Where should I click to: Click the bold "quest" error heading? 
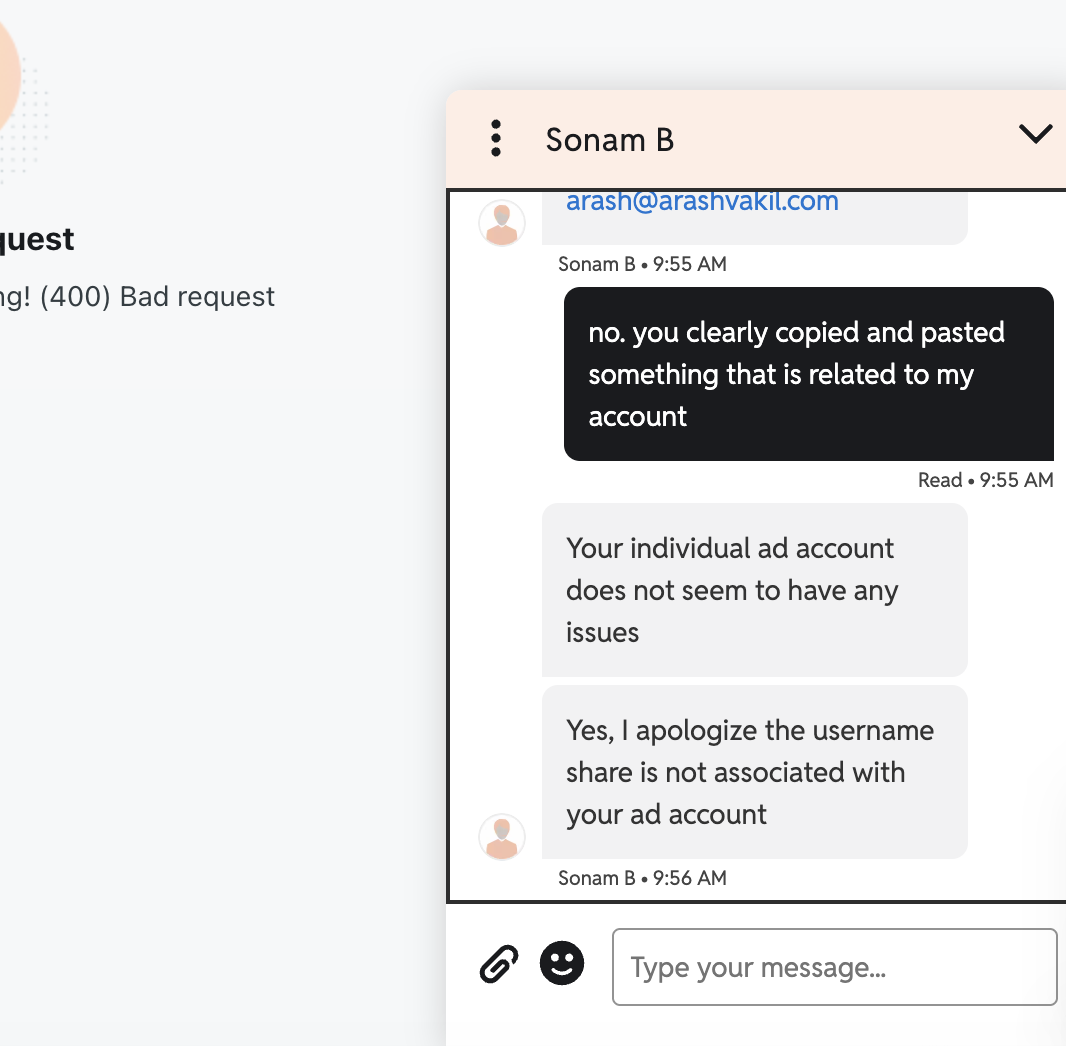pyautogui.click(x=36, y=240)
